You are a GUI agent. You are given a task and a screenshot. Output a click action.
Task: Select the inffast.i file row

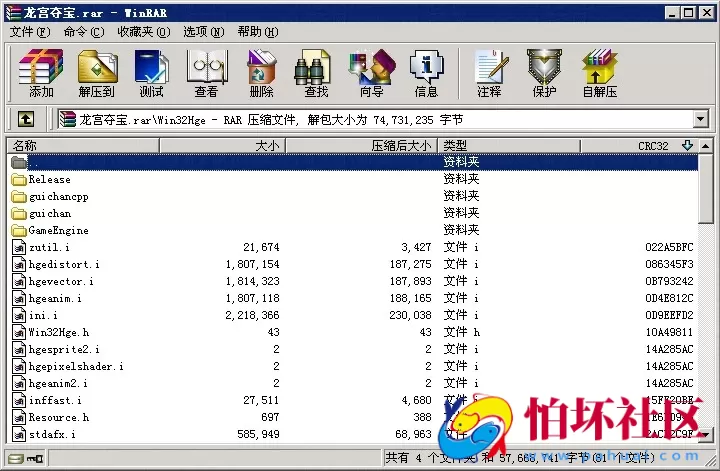click(353, 400)
